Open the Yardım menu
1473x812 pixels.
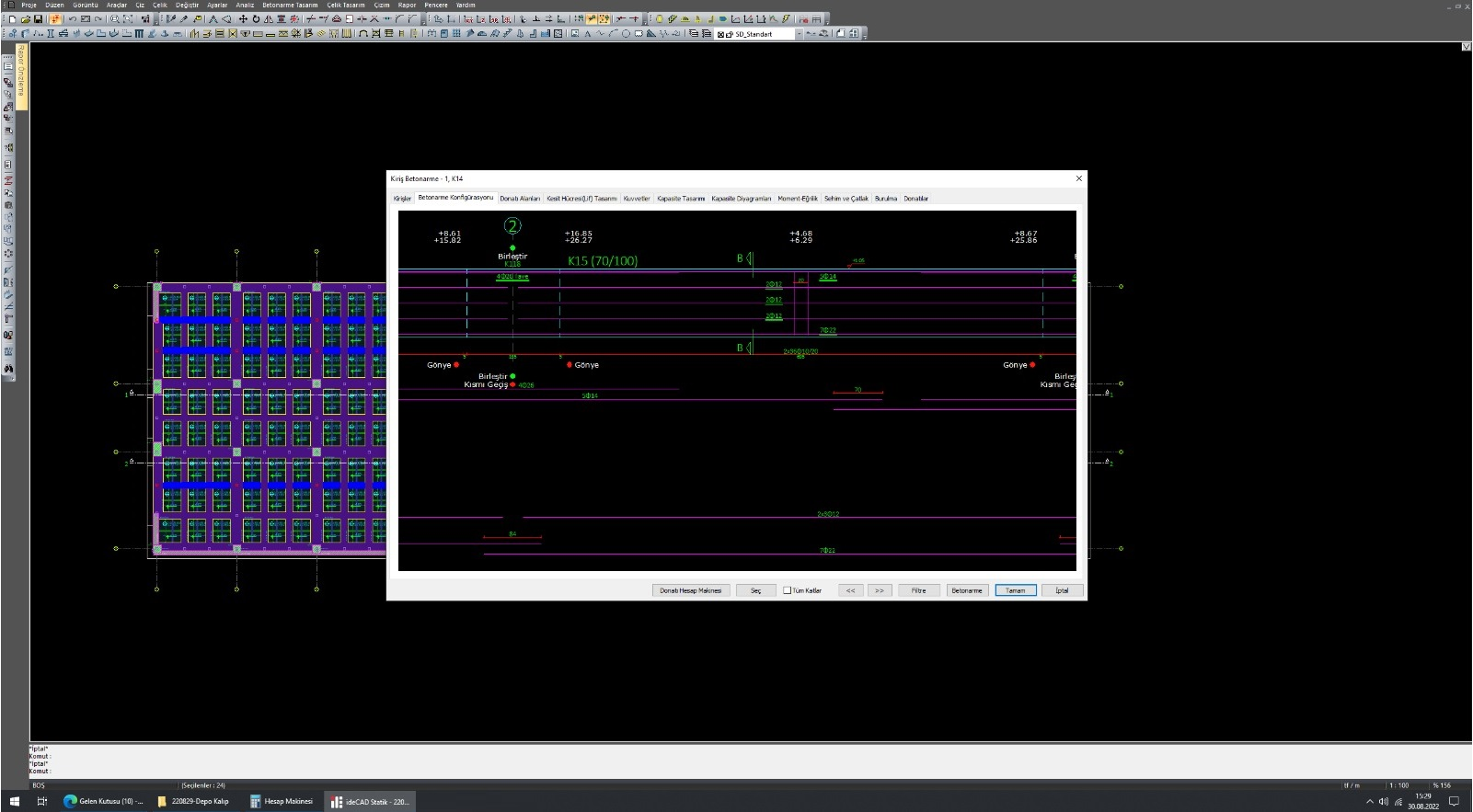(466, 5)
